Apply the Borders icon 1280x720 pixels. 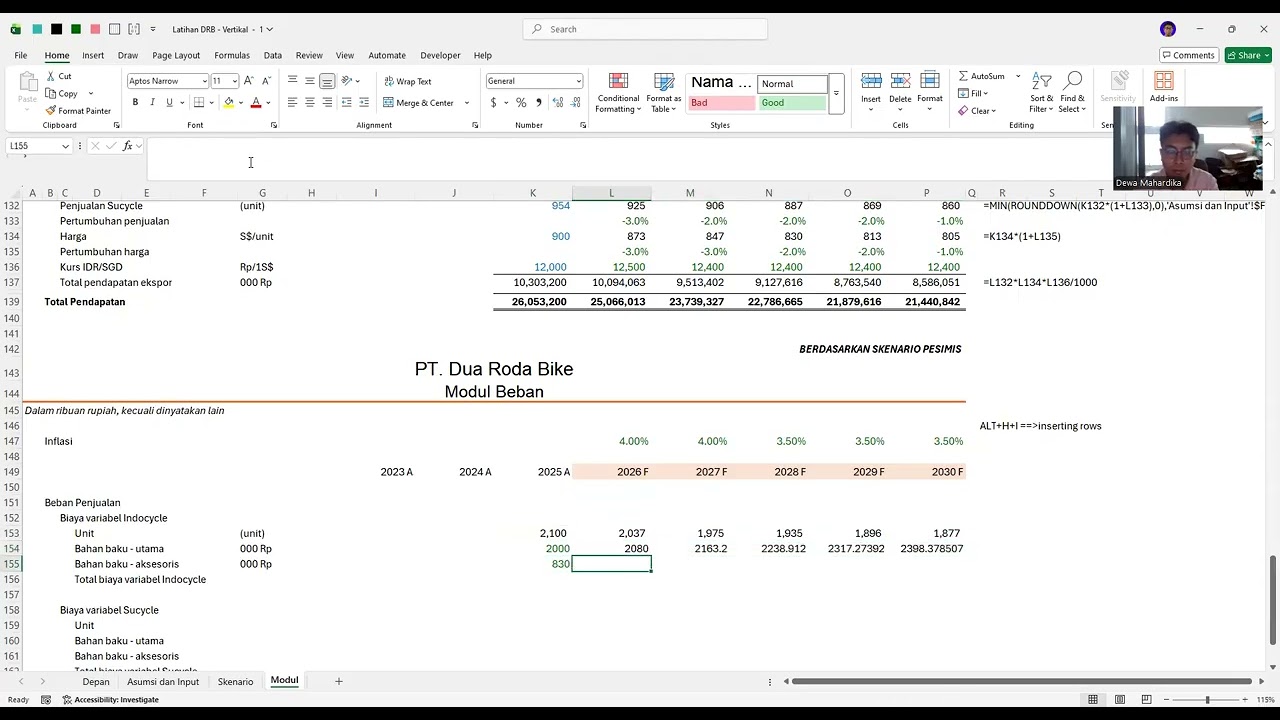pos(199,102)
